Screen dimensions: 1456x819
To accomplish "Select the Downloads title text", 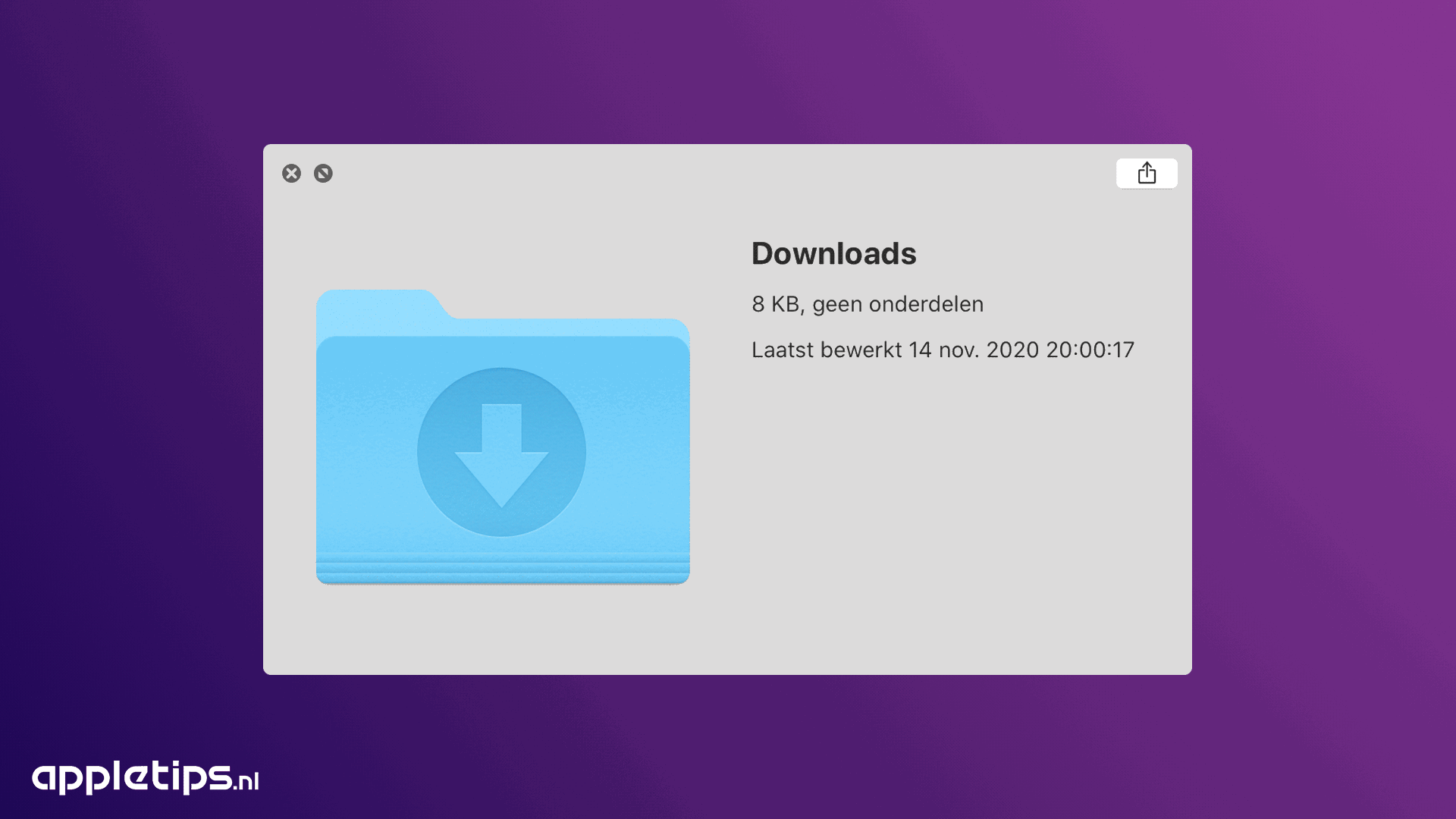I will (833, 253).
